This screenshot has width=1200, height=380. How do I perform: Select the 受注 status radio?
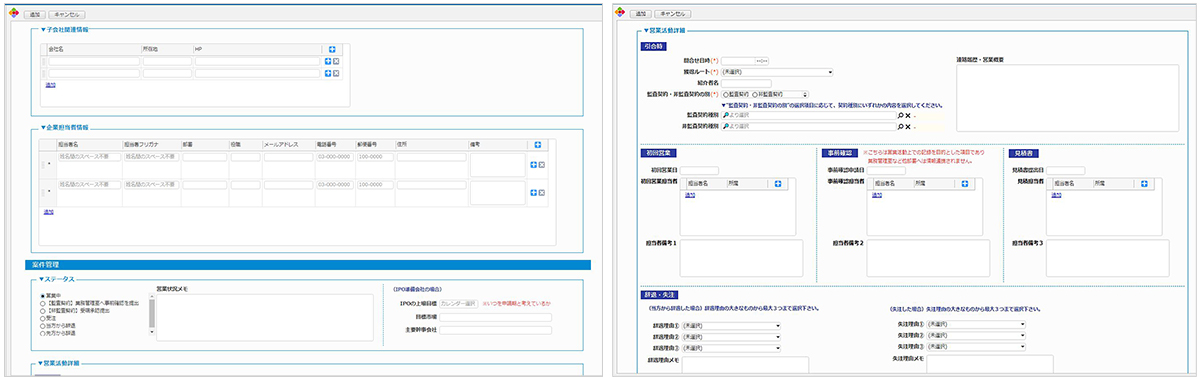tap(42, 318)
